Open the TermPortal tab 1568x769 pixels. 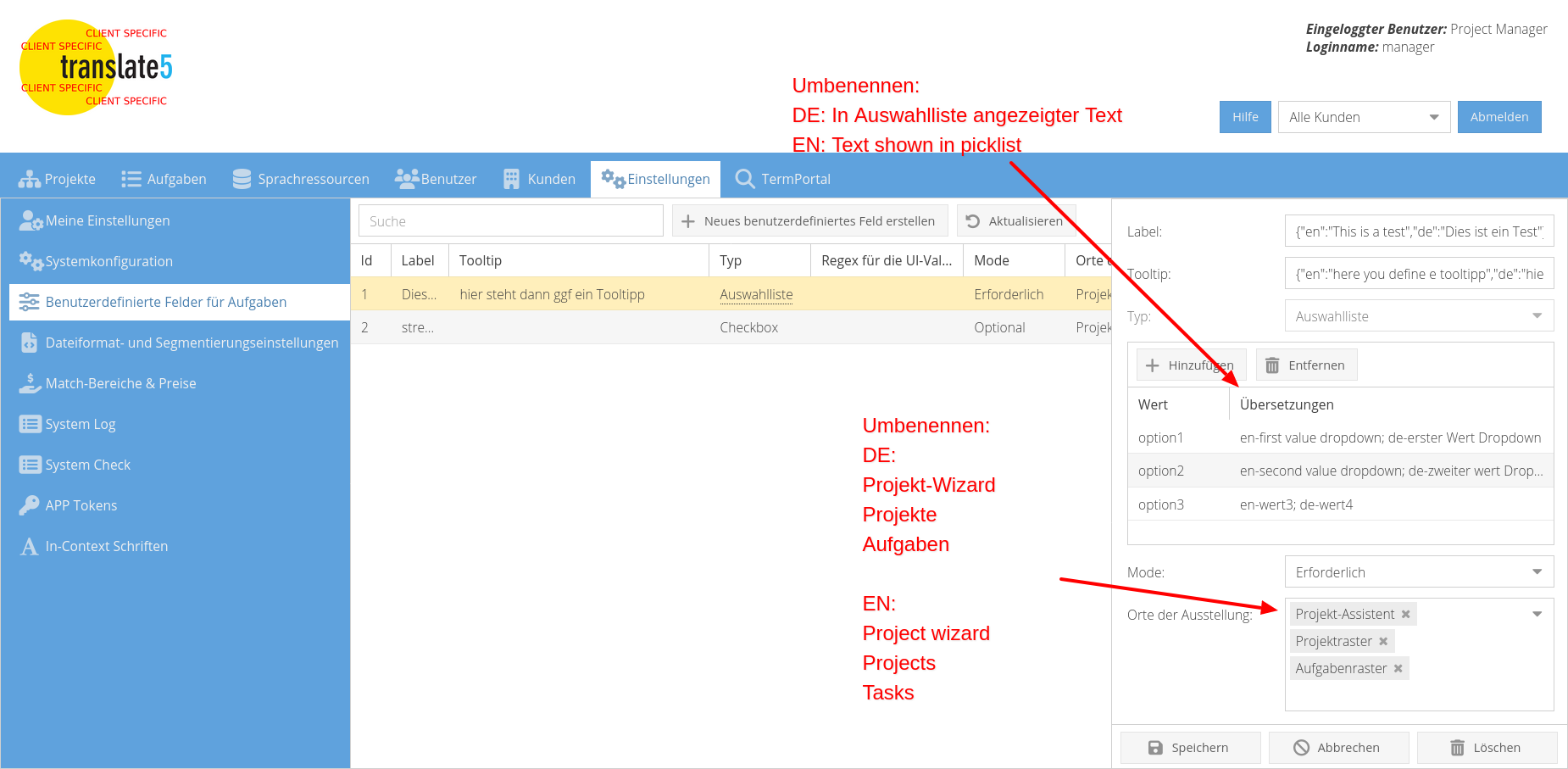[x=782, y=179]
